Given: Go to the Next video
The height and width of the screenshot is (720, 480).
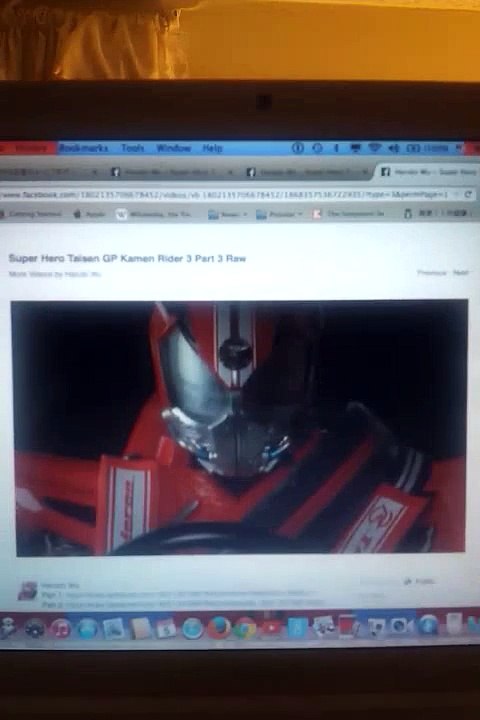Looking at the screenshot, I should click(461, 273).
